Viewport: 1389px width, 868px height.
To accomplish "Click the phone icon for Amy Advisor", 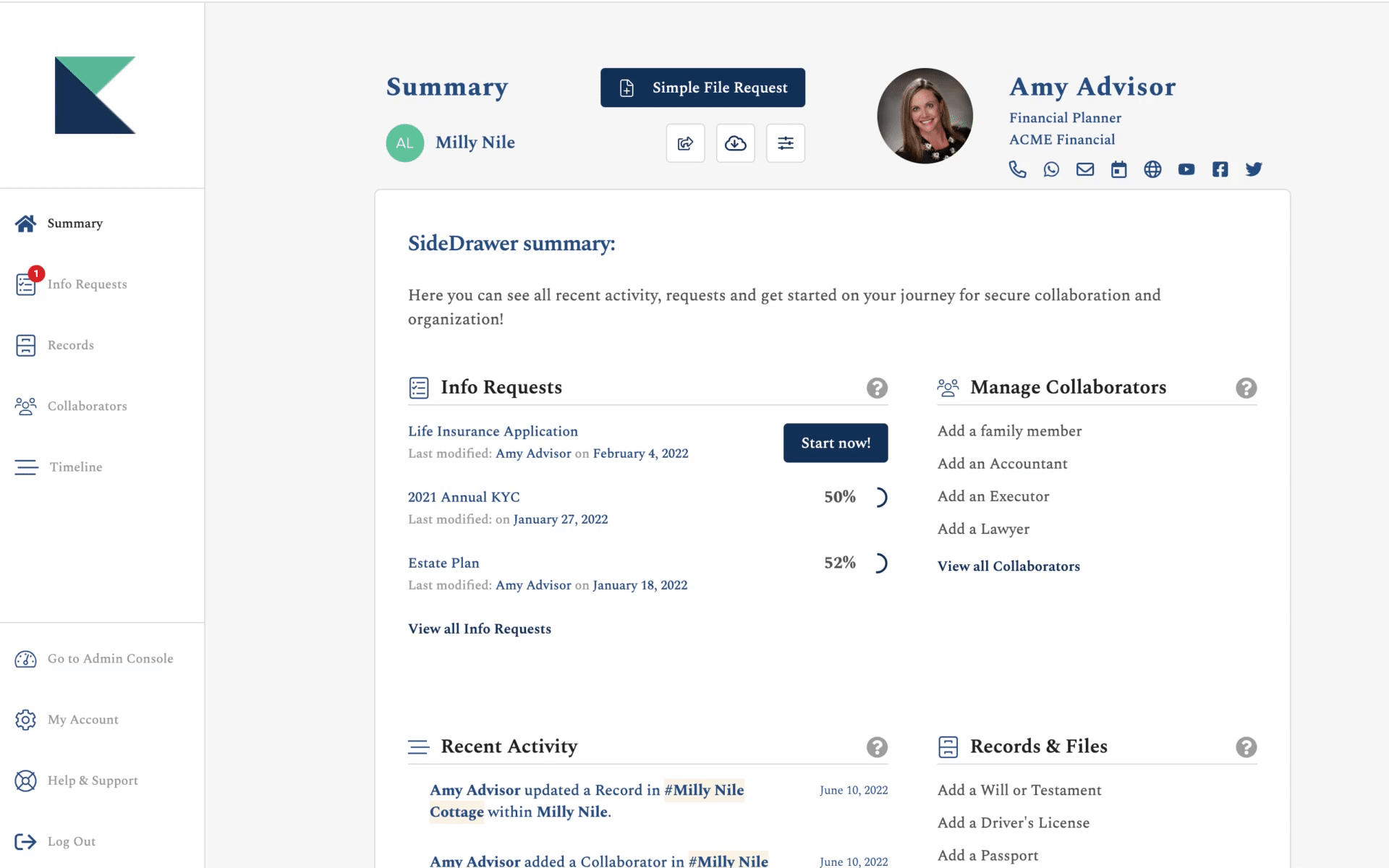I will [1019, 169].
